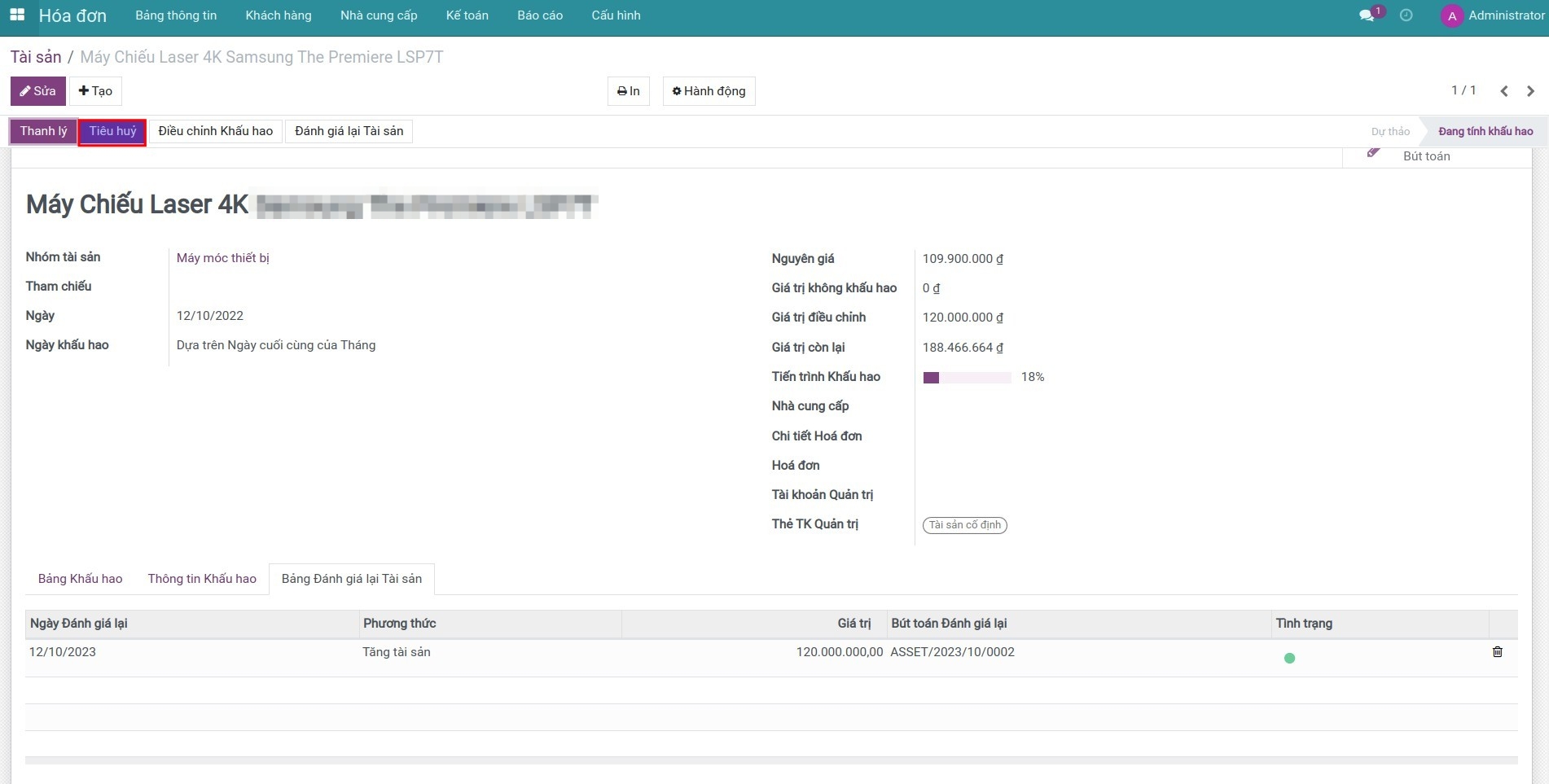Open the Hành động actions dropdown
This screenshot has height=784, width=1549.
coord(709,91)
